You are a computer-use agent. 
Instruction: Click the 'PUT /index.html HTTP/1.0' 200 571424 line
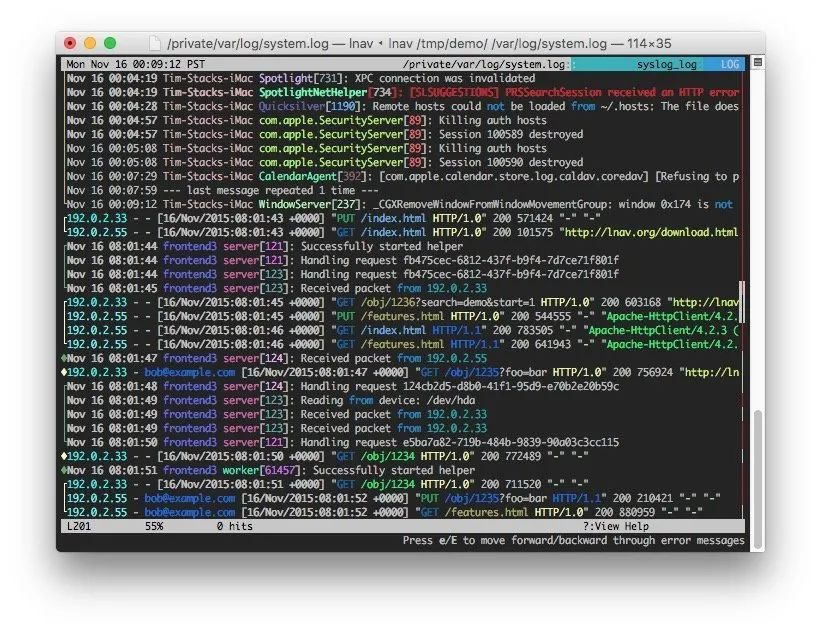coord(334,218)
